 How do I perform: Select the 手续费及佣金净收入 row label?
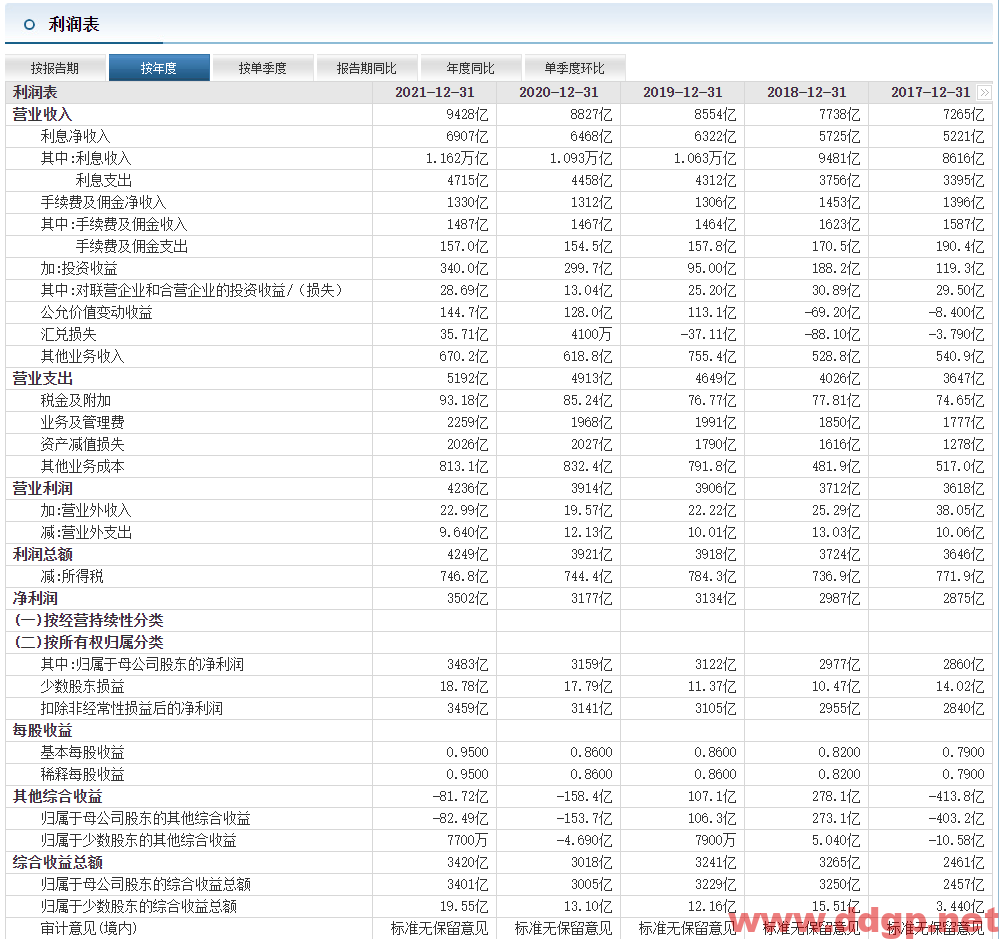point(103,203)
